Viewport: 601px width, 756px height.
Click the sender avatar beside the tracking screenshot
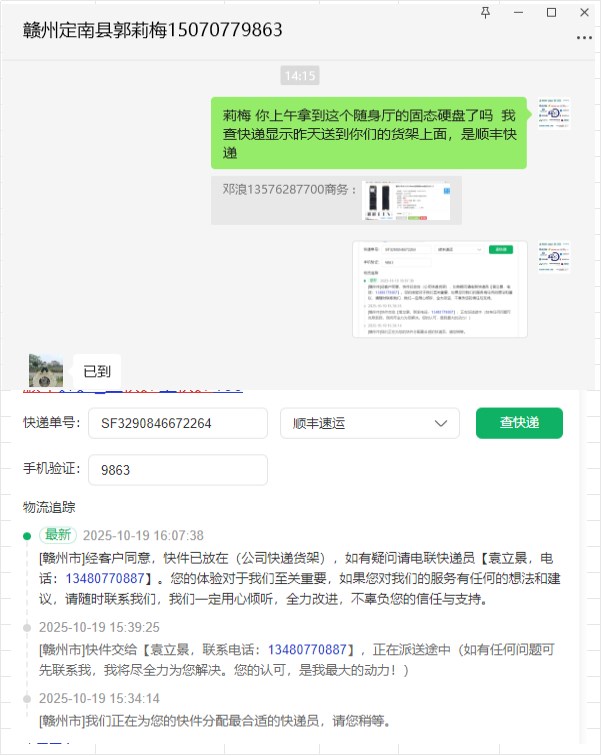tap(554, 257)
